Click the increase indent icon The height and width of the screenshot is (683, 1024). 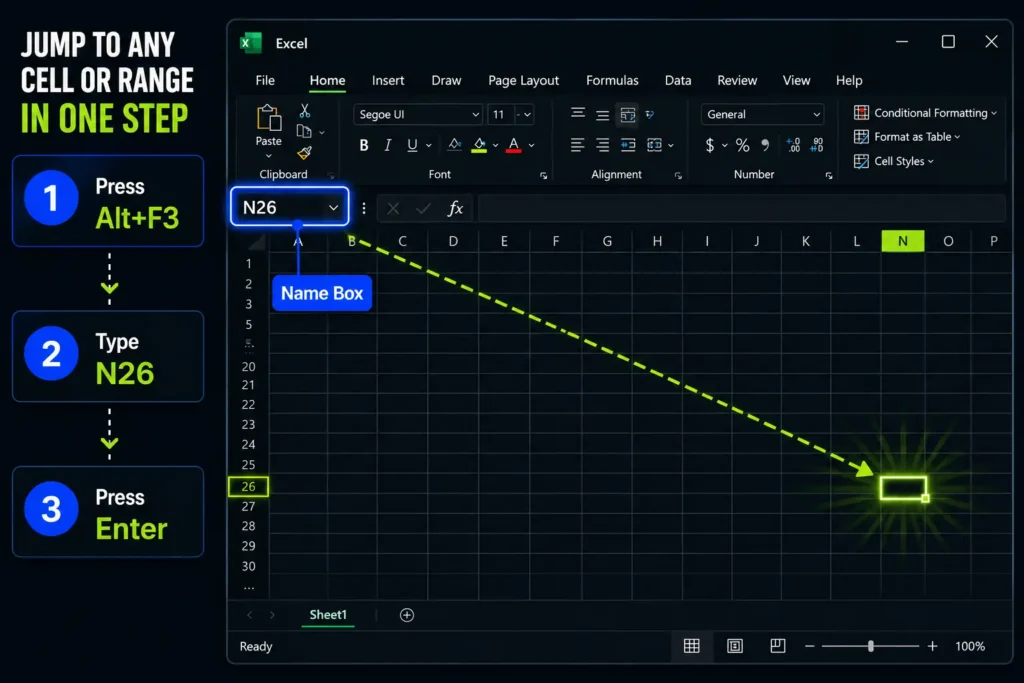pos(628,144)
